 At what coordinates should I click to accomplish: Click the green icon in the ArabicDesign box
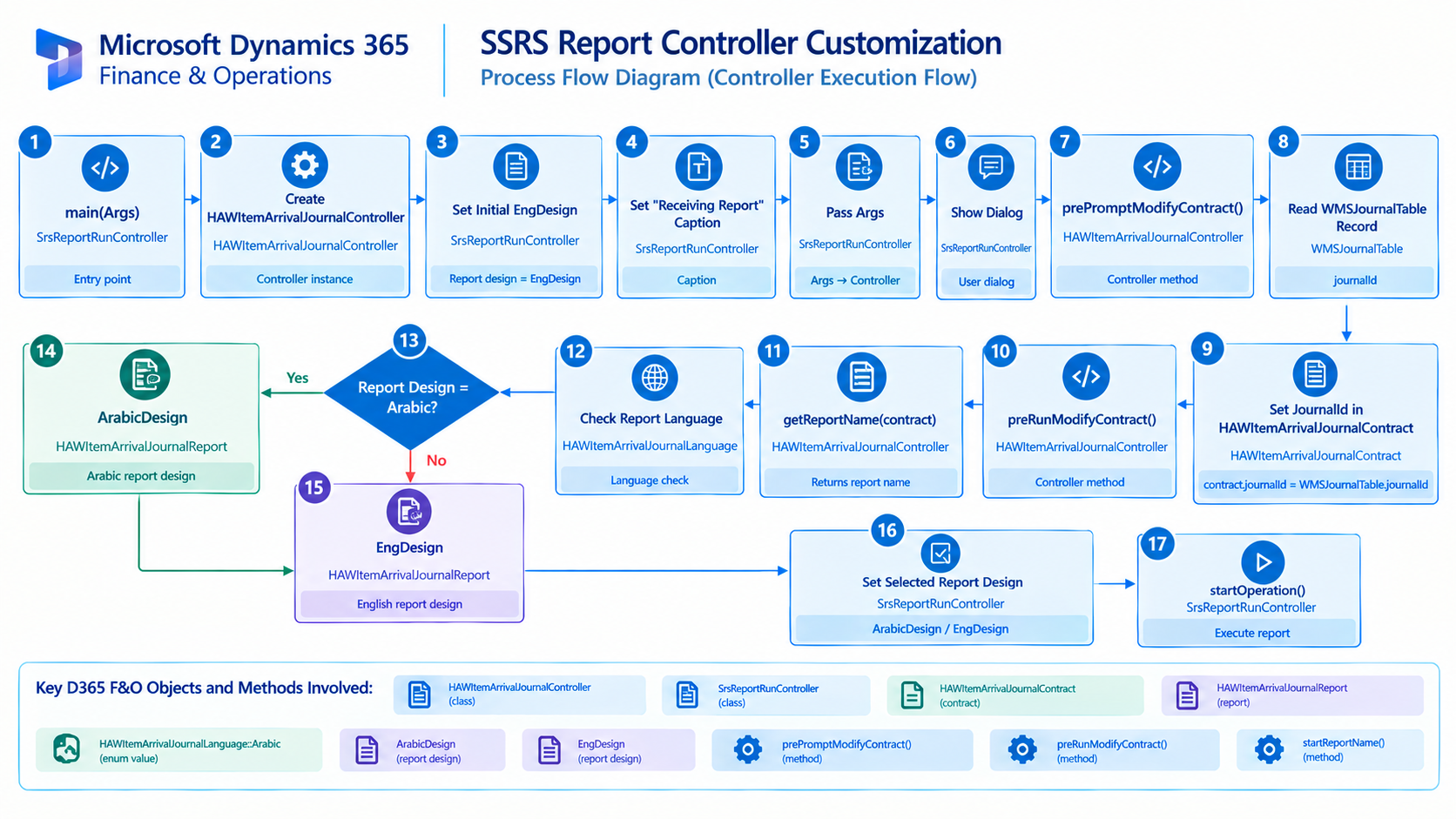[145, 375]
